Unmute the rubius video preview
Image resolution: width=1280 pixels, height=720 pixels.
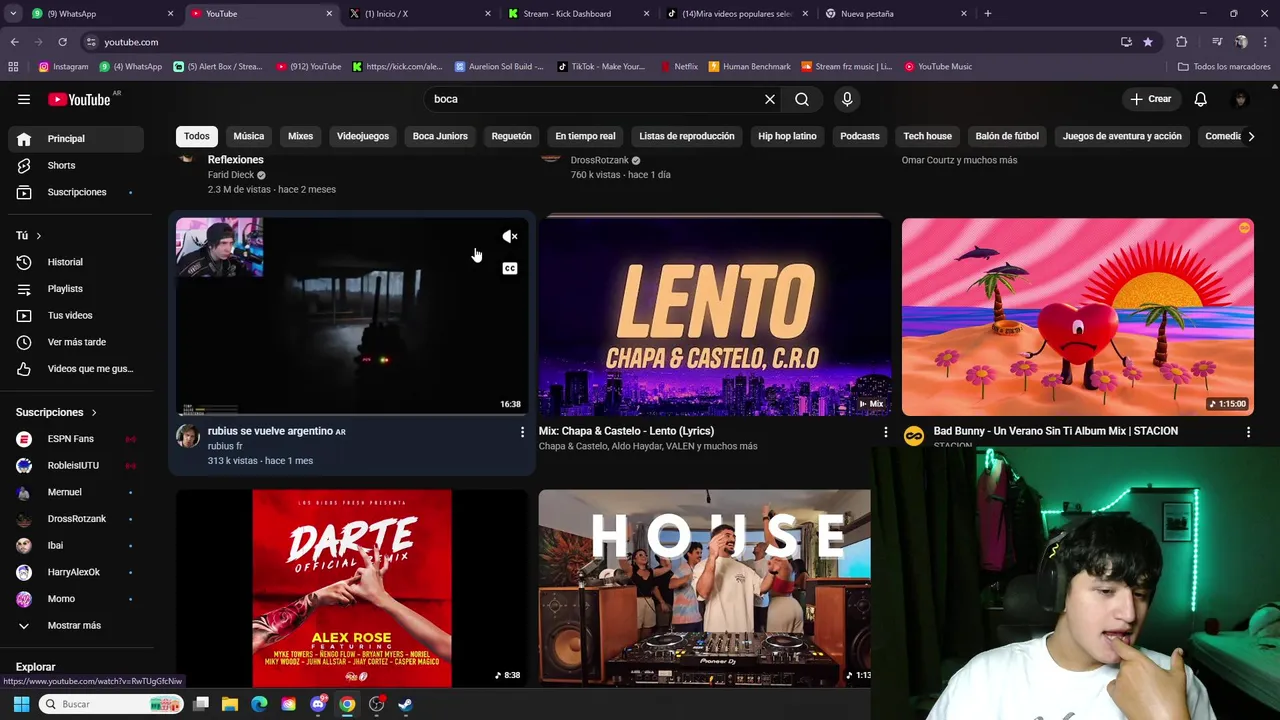click(510, 237)
